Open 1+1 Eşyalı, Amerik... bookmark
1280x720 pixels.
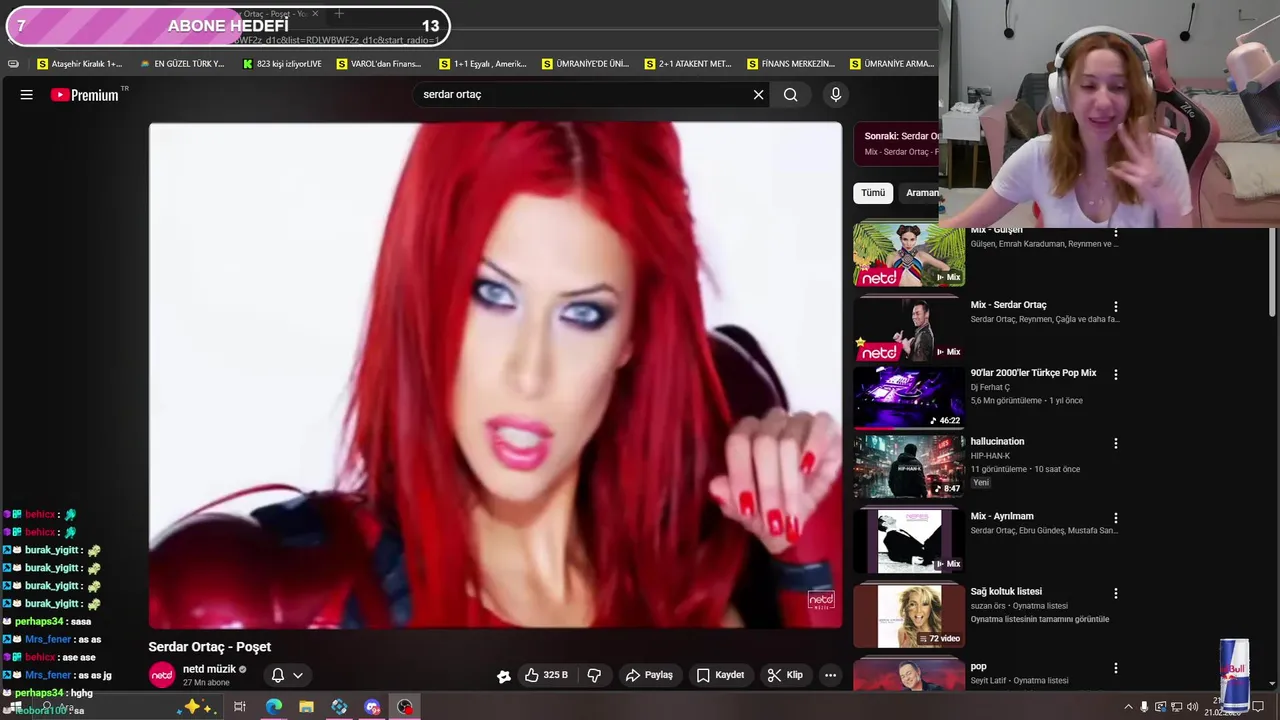coord(482,64)
